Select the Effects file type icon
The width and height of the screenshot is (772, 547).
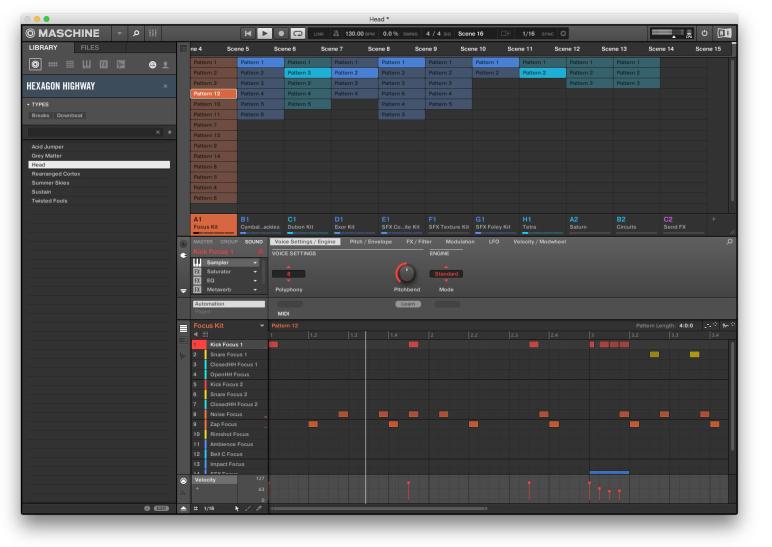(x=104, y=64)
